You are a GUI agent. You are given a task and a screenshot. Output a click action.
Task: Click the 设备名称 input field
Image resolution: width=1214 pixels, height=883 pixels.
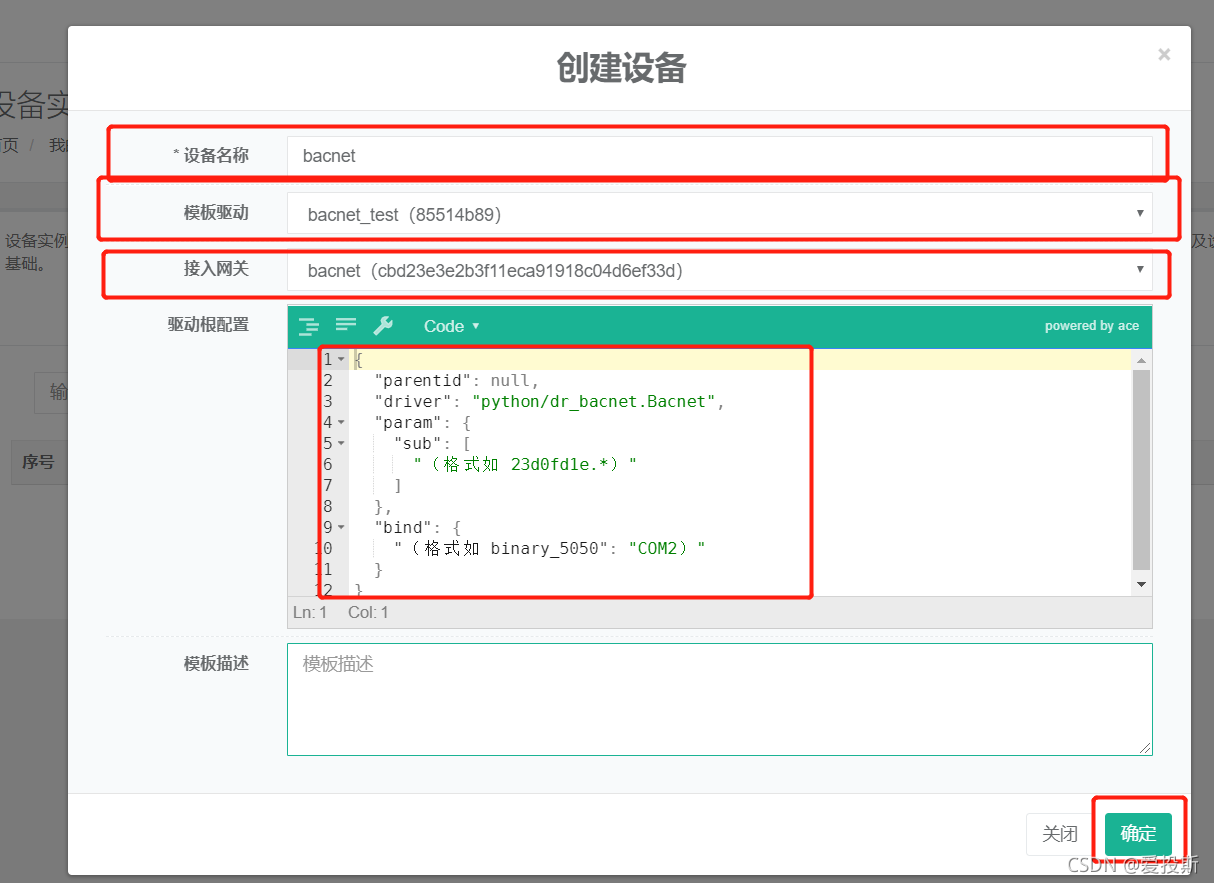[x=719, y=156]
